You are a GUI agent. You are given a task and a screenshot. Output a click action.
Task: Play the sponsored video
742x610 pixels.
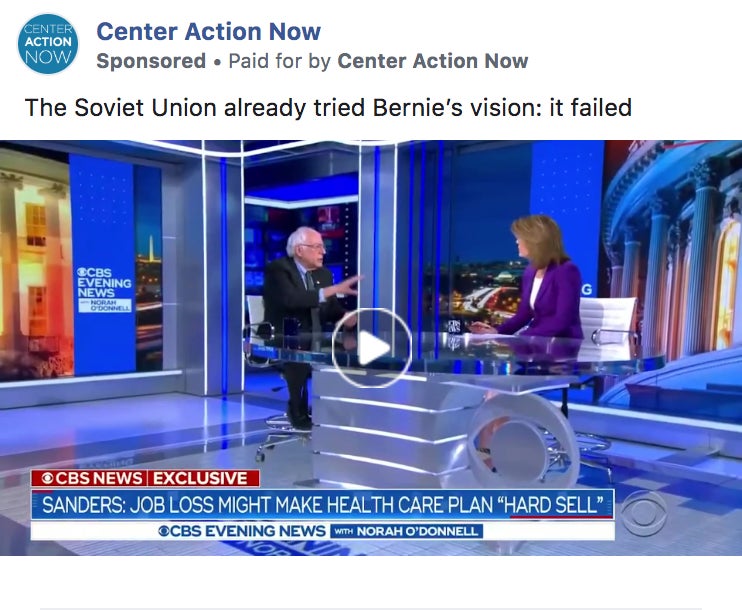point(371,348)
